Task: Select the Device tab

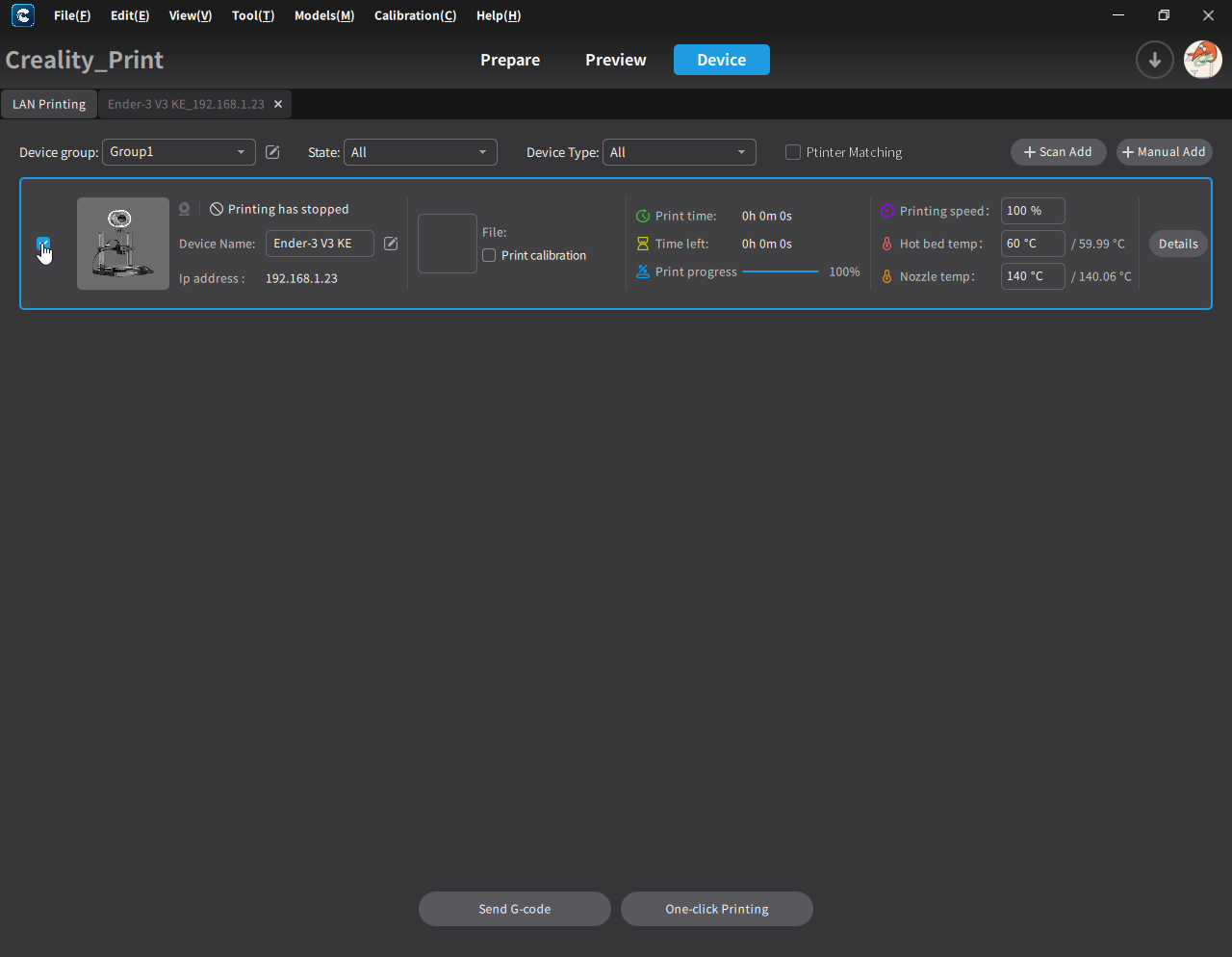Action: (x=722, y=60)
